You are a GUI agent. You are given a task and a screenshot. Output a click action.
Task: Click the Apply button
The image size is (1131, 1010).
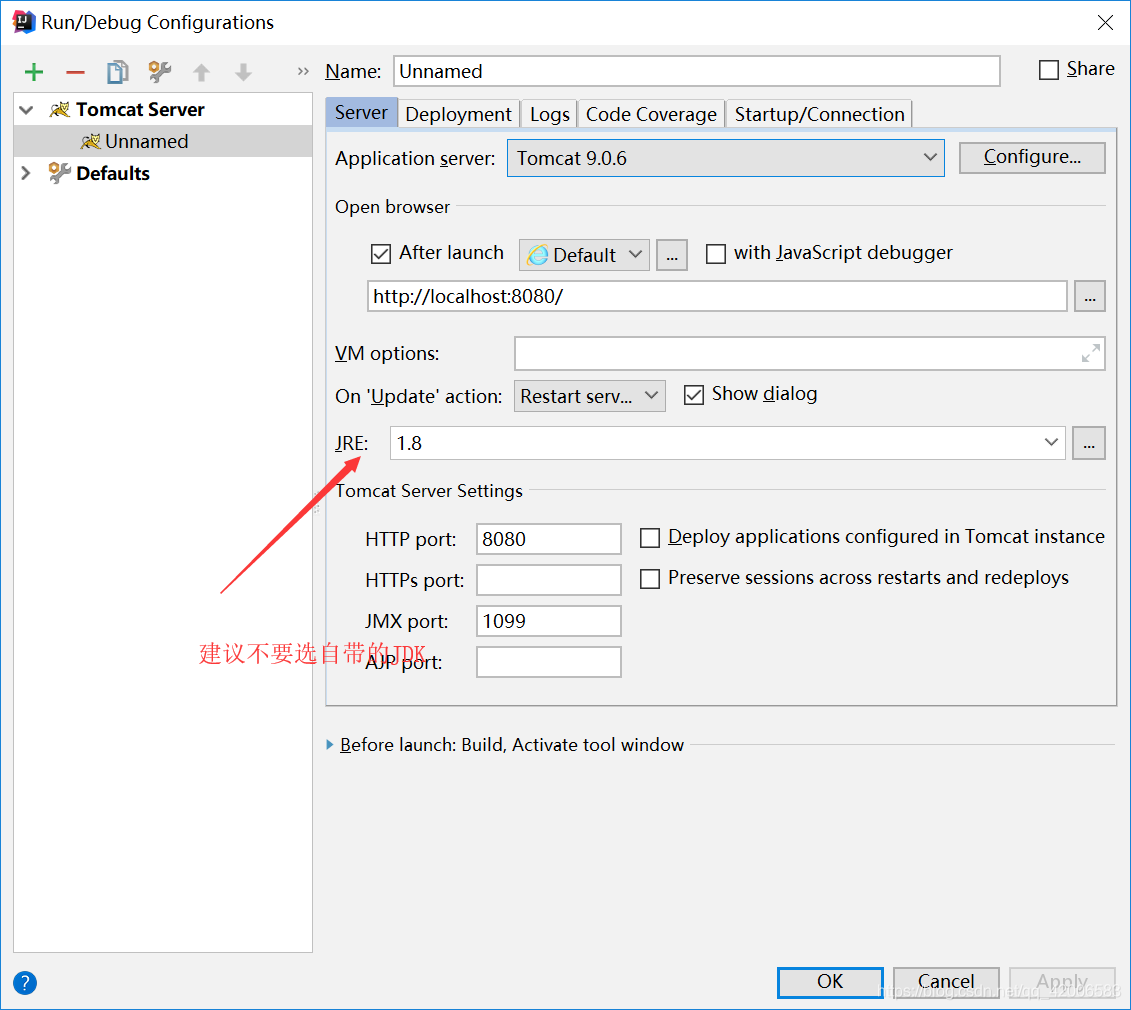[x=1062, y=982]
